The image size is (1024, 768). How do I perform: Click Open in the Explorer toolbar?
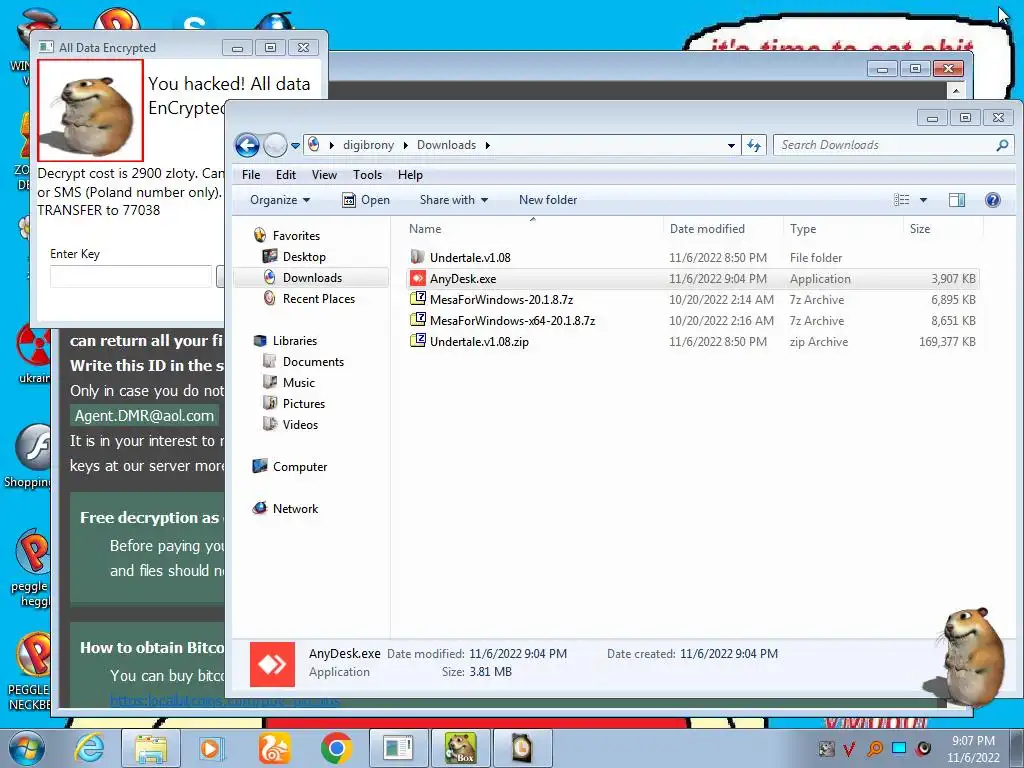coord(366,200)
